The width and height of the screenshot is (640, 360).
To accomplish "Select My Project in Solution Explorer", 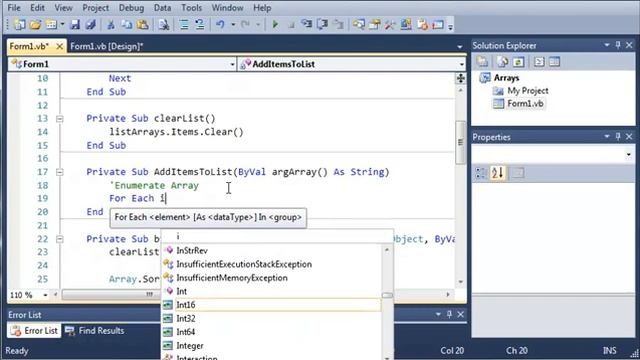I will click(527, 91).
